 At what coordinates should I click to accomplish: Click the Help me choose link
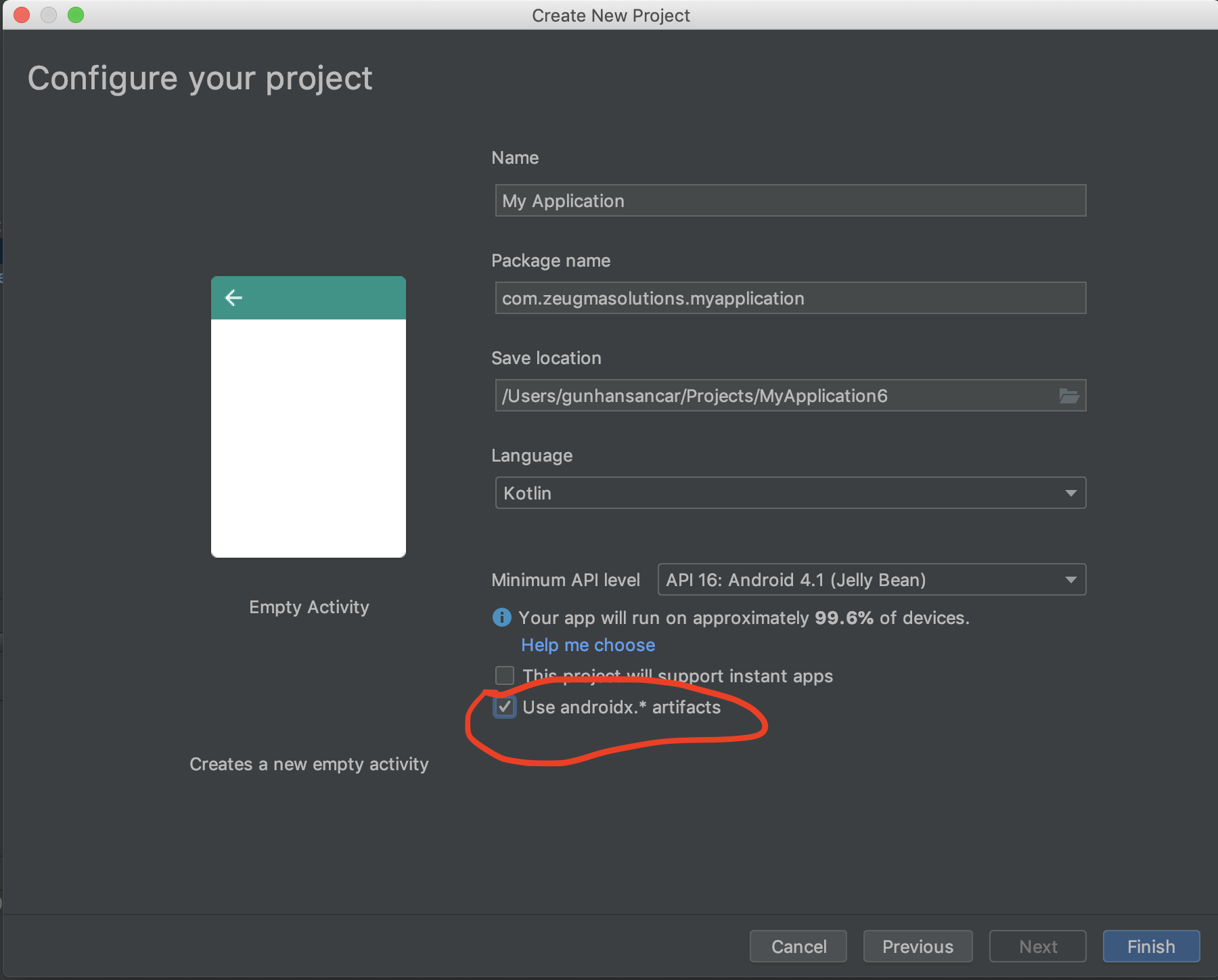[587, 645]
